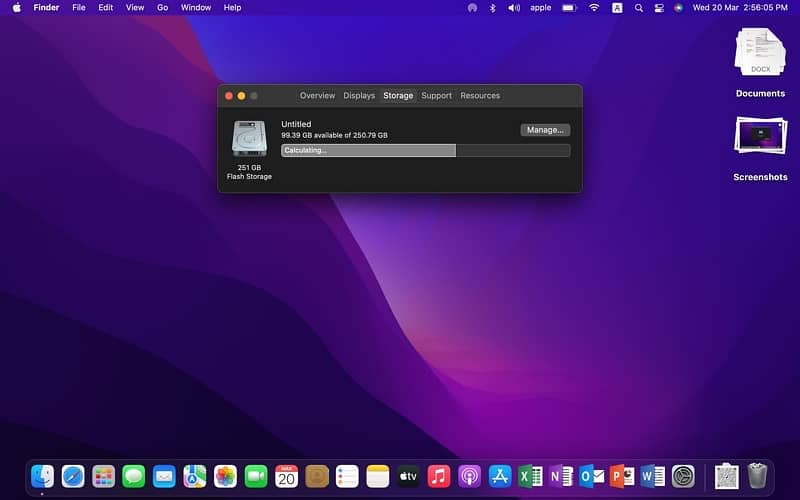The height and width of the screenshot is (500, 800).
Task: Open Trash in the dock
Action: pyautogui.click(x=757, y=475)
